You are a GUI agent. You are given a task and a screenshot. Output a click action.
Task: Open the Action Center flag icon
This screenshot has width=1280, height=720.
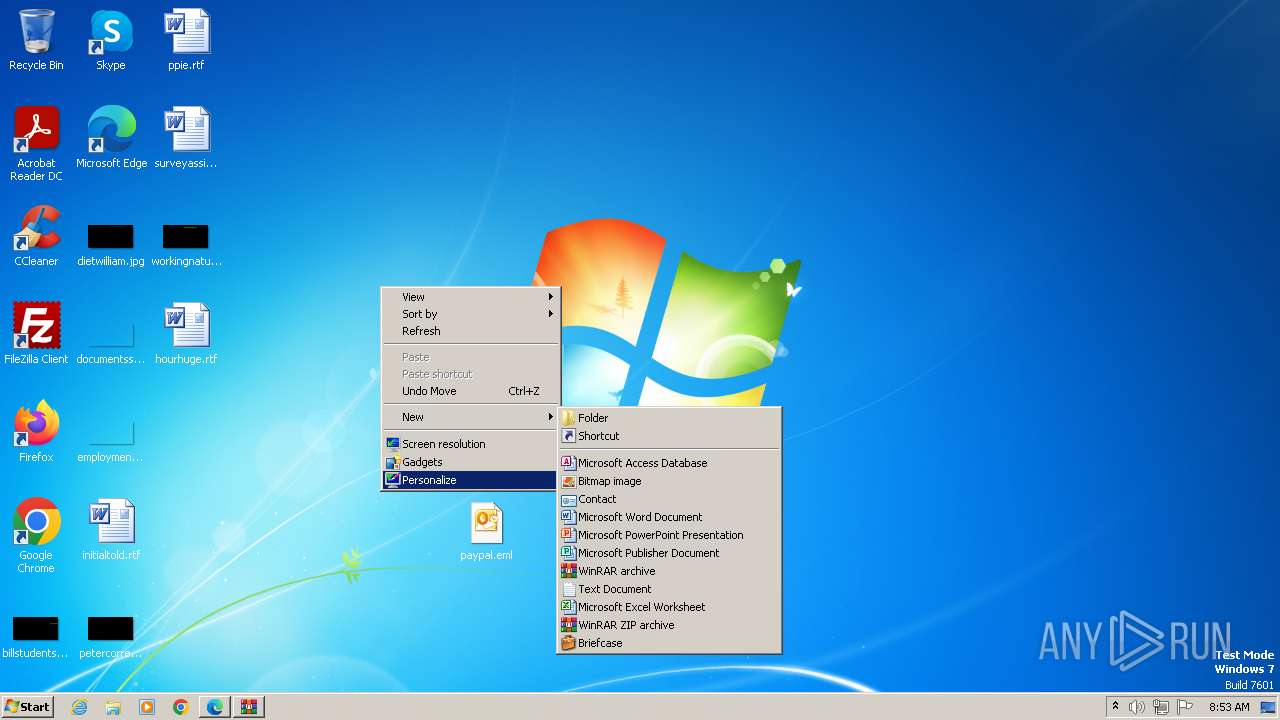pyautogui.click(x=1185, y=707)
